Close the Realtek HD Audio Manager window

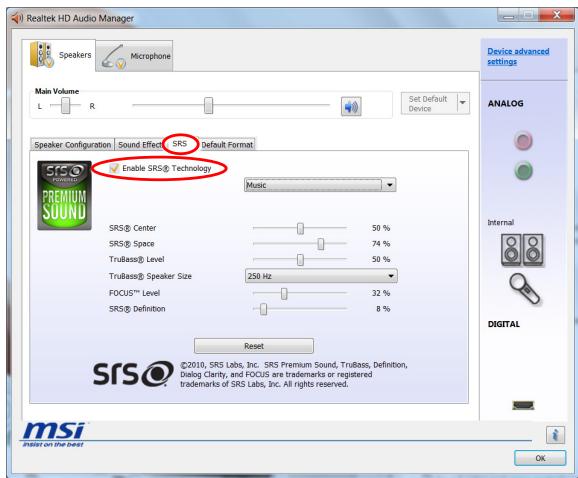tap(556, 15)
